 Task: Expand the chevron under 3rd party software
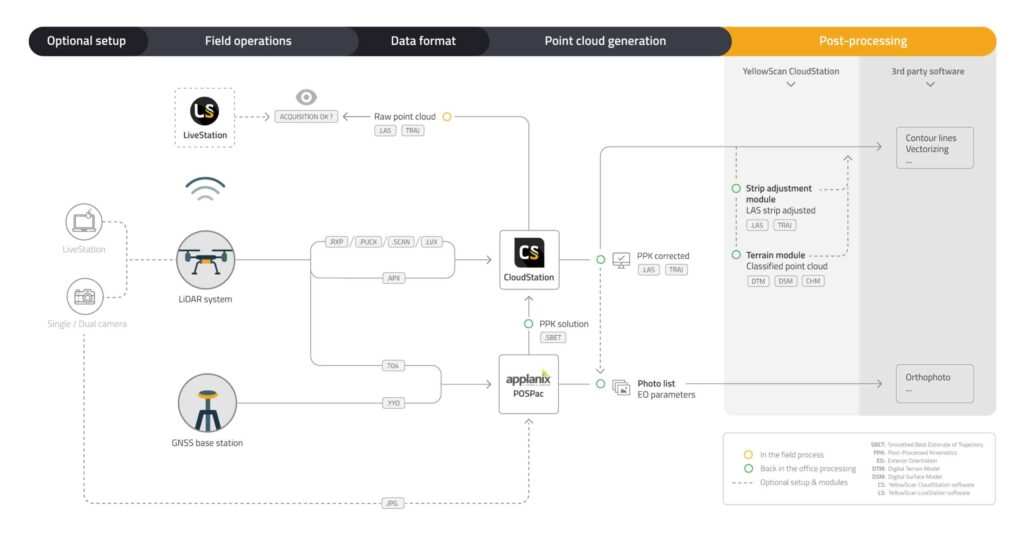tap(930, 85)
